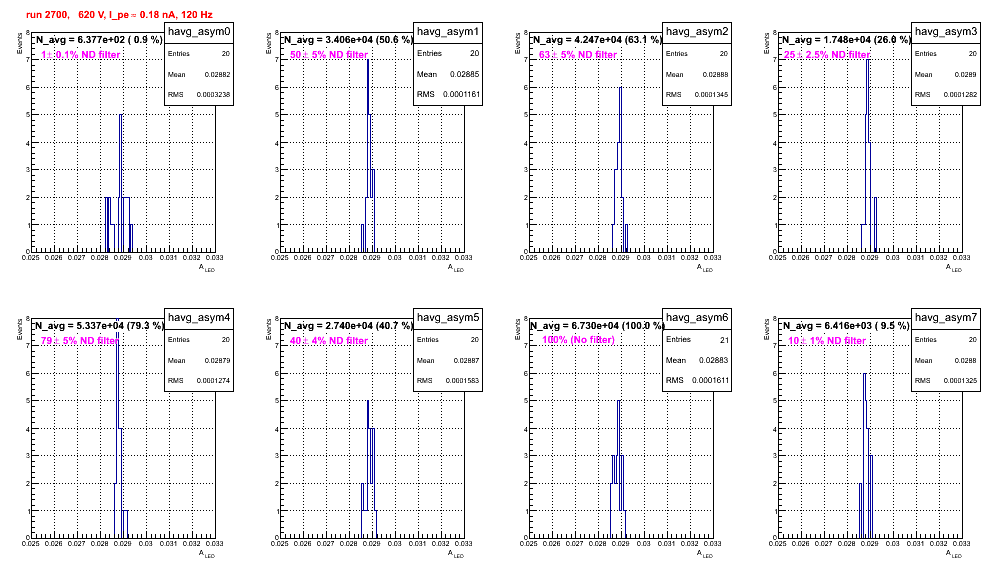
Task: Select the havg_asym6 stats box title
Action: click(x=697, y=318)
